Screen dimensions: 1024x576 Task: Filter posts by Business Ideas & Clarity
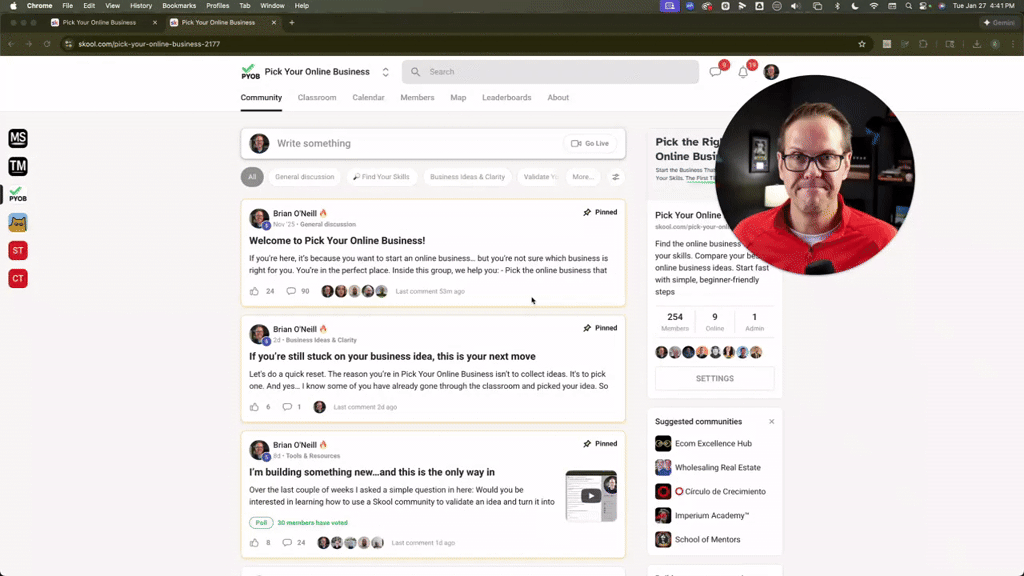(x=468, y=177)
